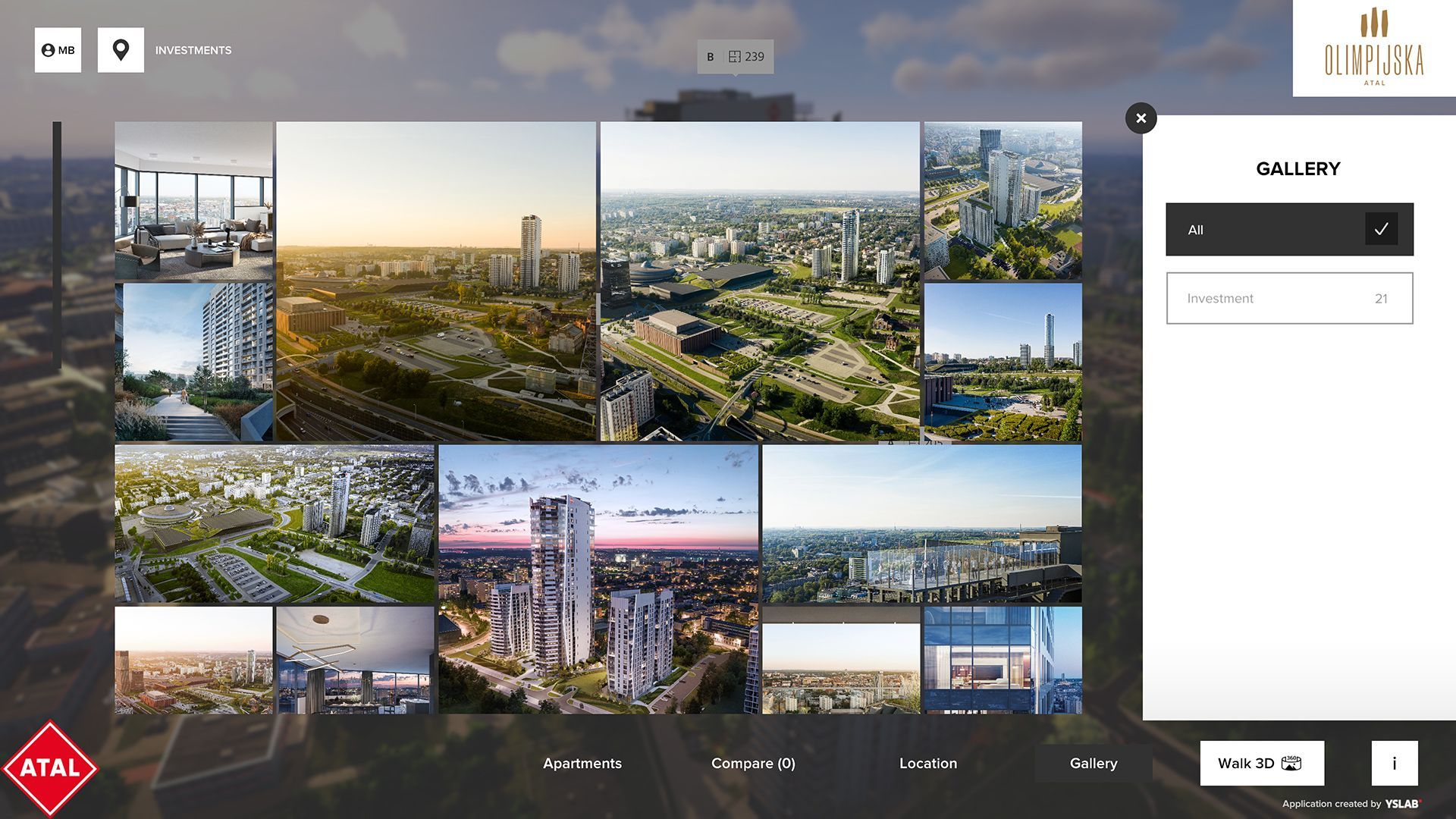
Task: Click the YSLAB creator link
Action: [1402, 804]
